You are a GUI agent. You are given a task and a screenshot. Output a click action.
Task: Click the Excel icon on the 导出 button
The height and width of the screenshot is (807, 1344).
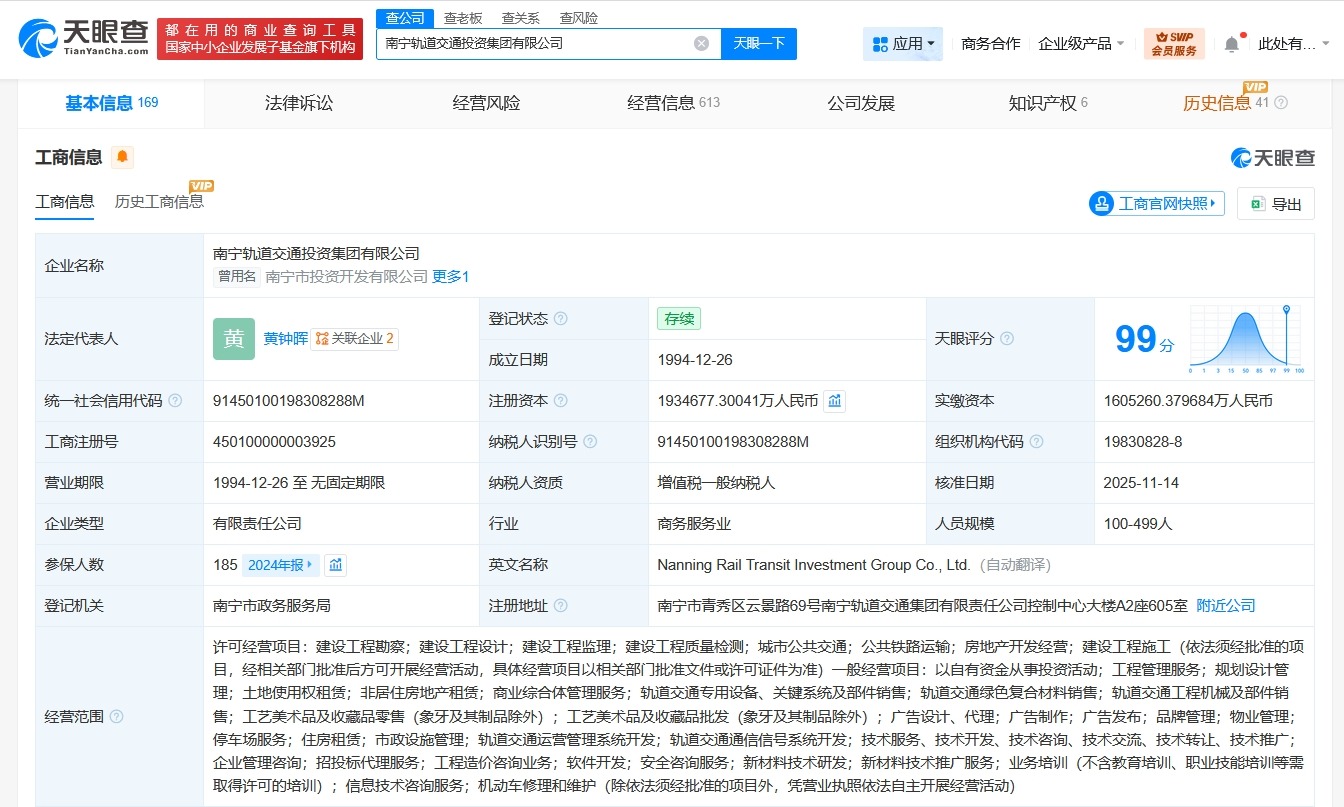1259,203
